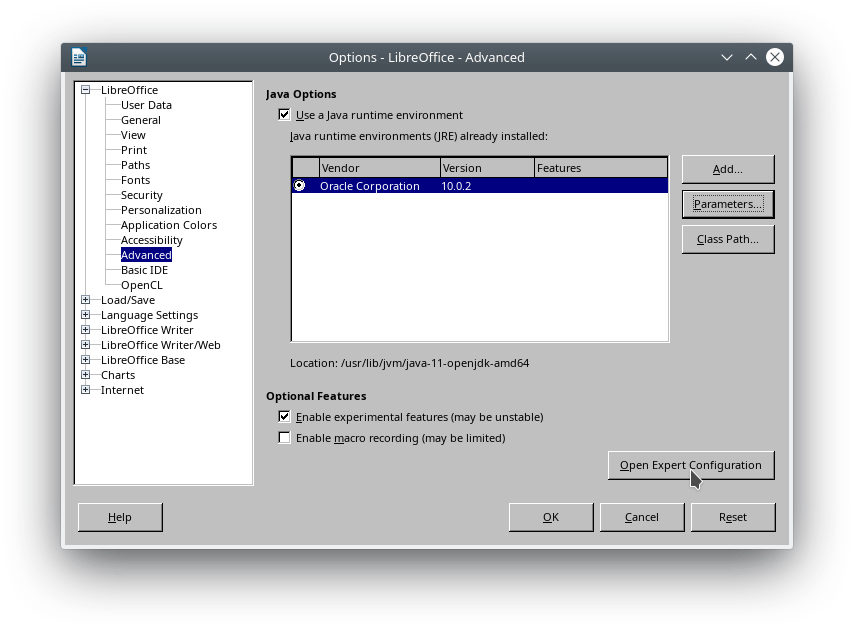854x628 pixels.
Task: Expand the Load/Save settings section
Action: click(86, 300)
